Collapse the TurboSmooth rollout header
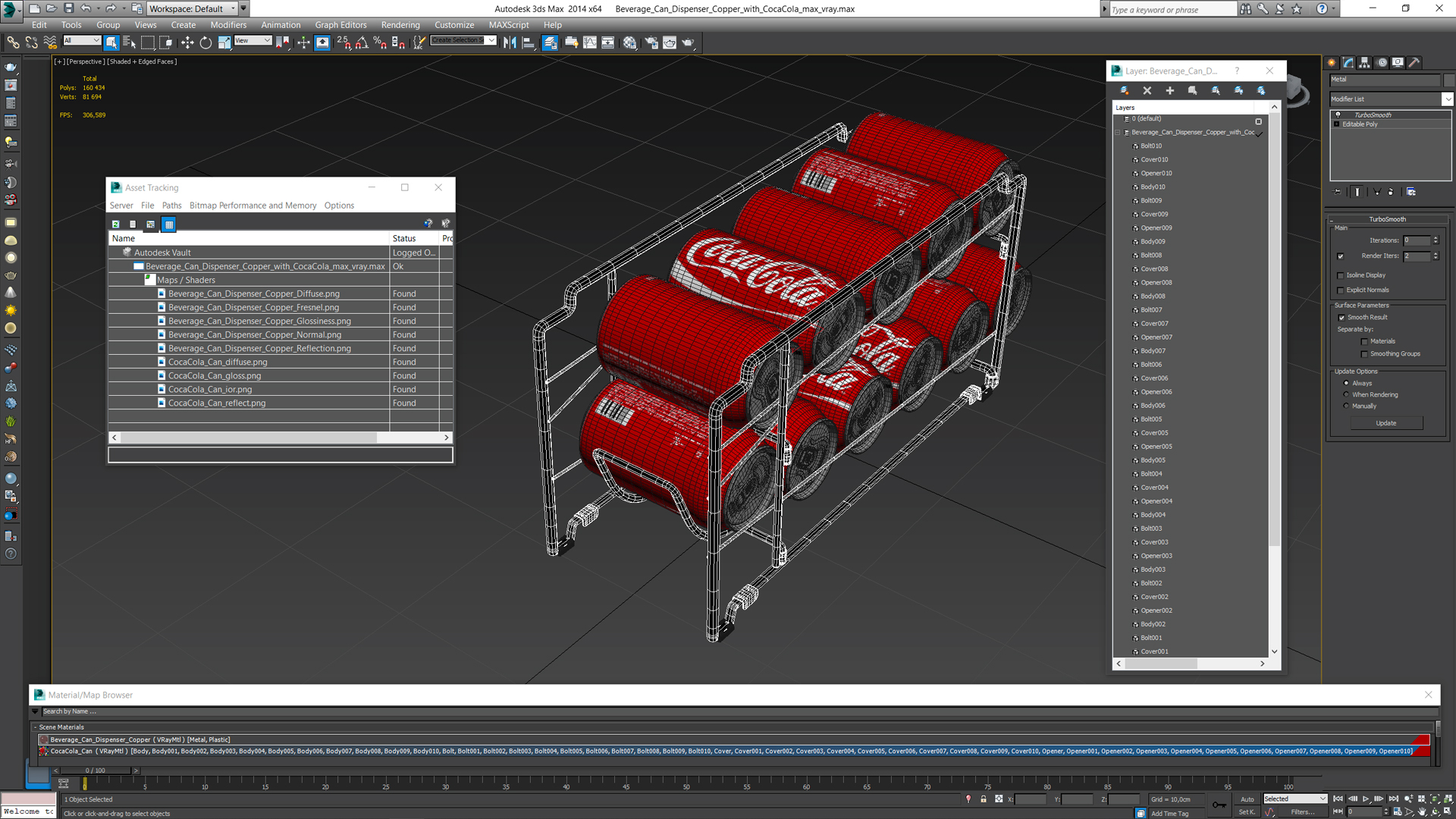Screen dimensions: 1456x819 1387,219
